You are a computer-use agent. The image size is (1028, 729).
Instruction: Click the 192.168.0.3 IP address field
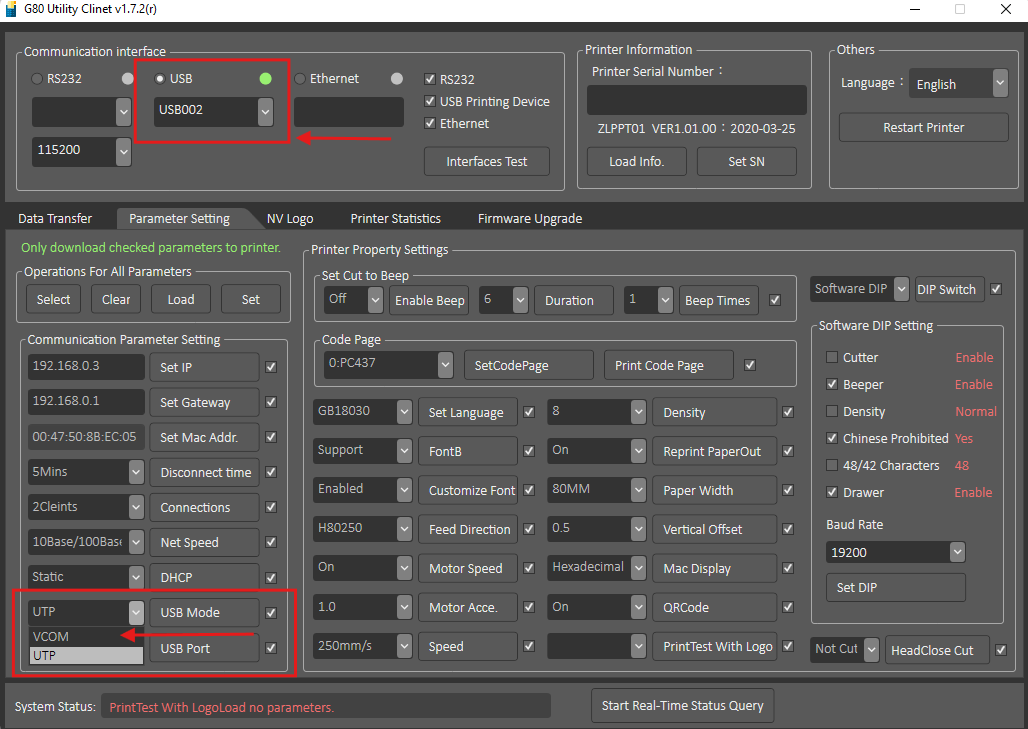coord(86,366)
